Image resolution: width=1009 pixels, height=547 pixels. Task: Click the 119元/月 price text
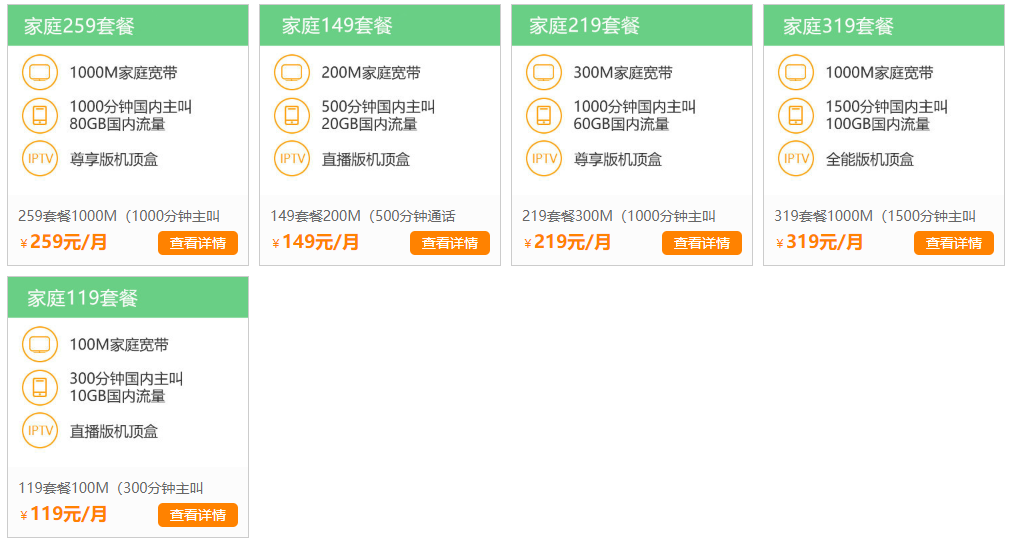[68, 515]
